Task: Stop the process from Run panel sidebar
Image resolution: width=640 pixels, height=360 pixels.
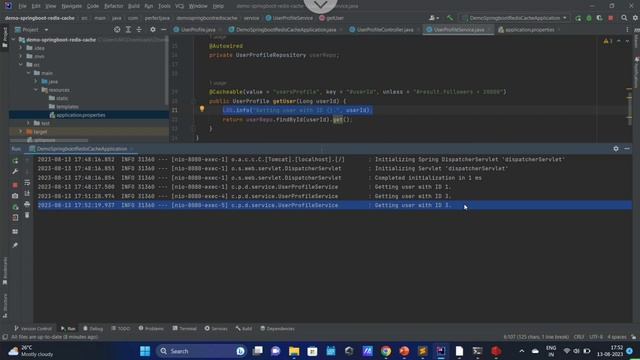Action: pyautogui.click(x=15, y=185)
